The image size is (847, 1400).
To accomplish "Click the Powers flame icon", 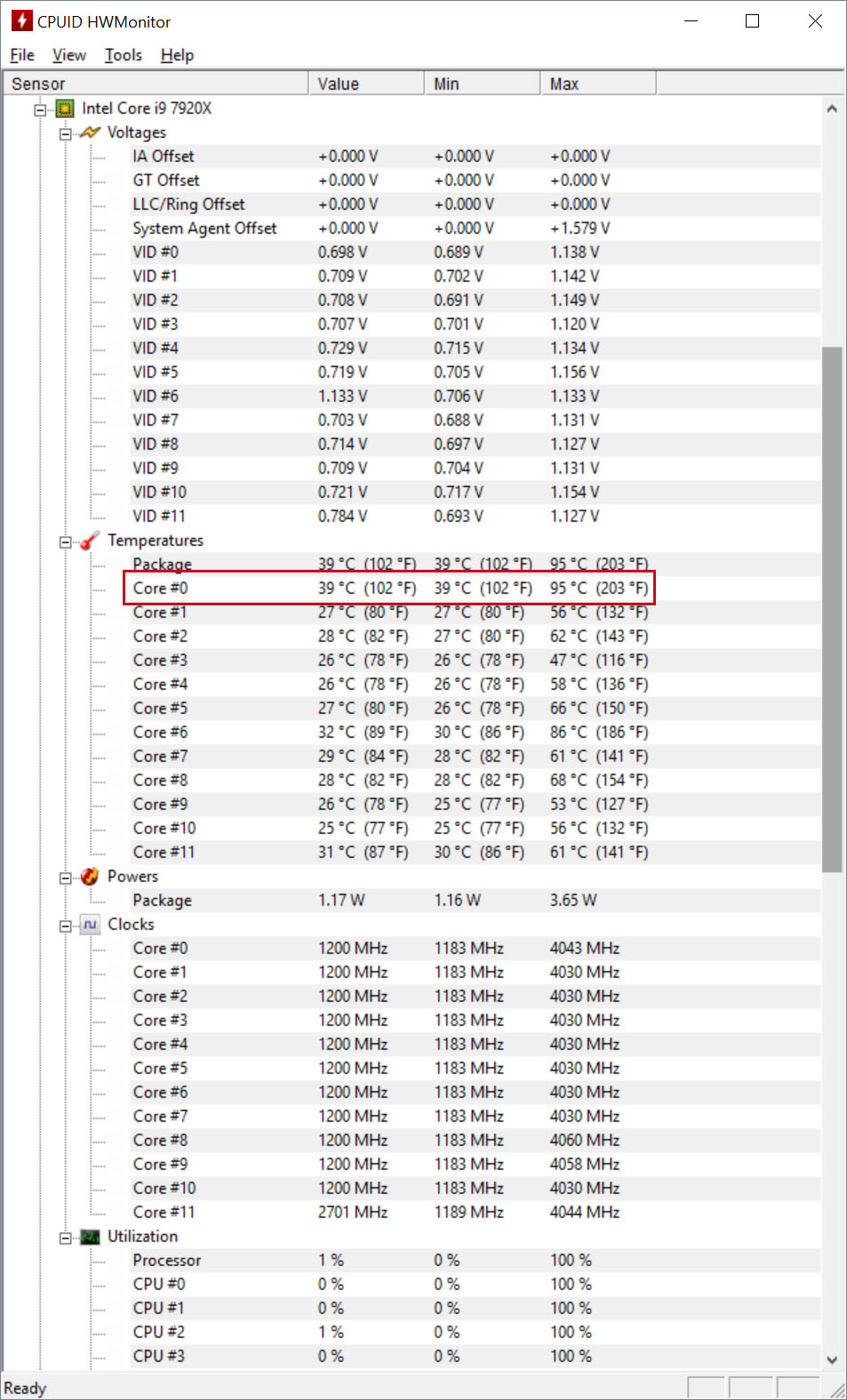I will point(90,876).
